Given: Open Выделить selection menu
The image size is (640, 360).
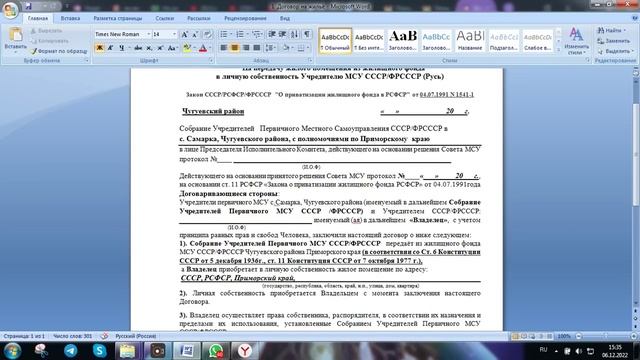Looking at the screenshot, I should tap(616, 51).
